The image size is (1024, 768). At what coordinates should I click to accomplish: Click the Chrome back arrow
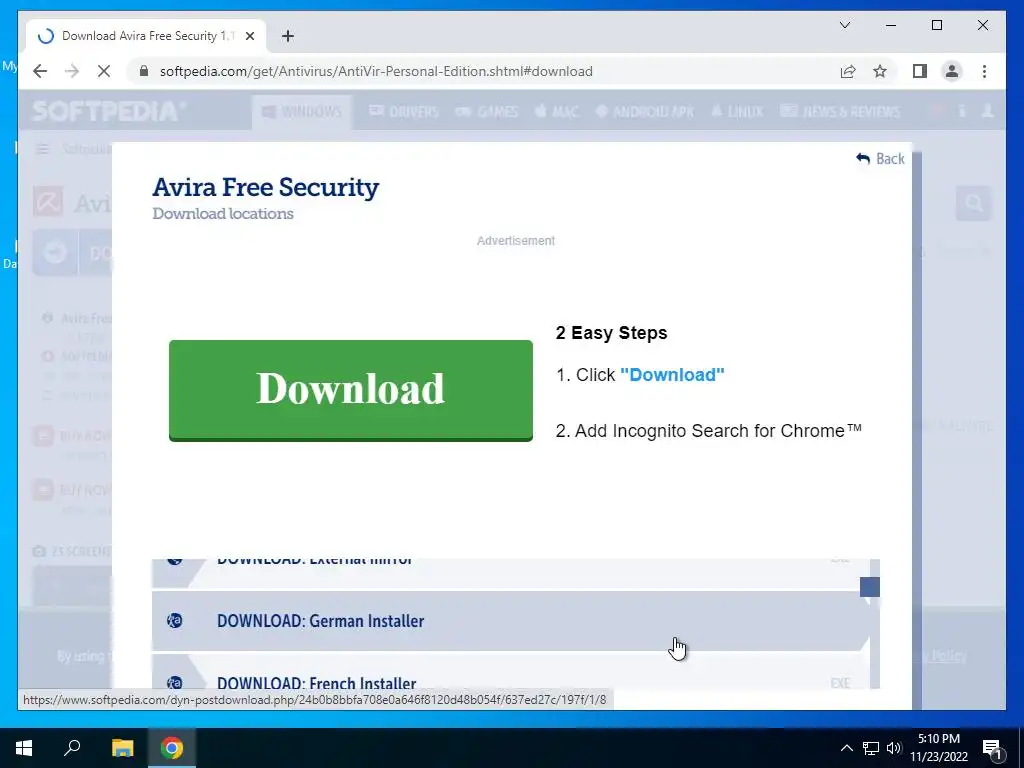(x=40, y=71)
